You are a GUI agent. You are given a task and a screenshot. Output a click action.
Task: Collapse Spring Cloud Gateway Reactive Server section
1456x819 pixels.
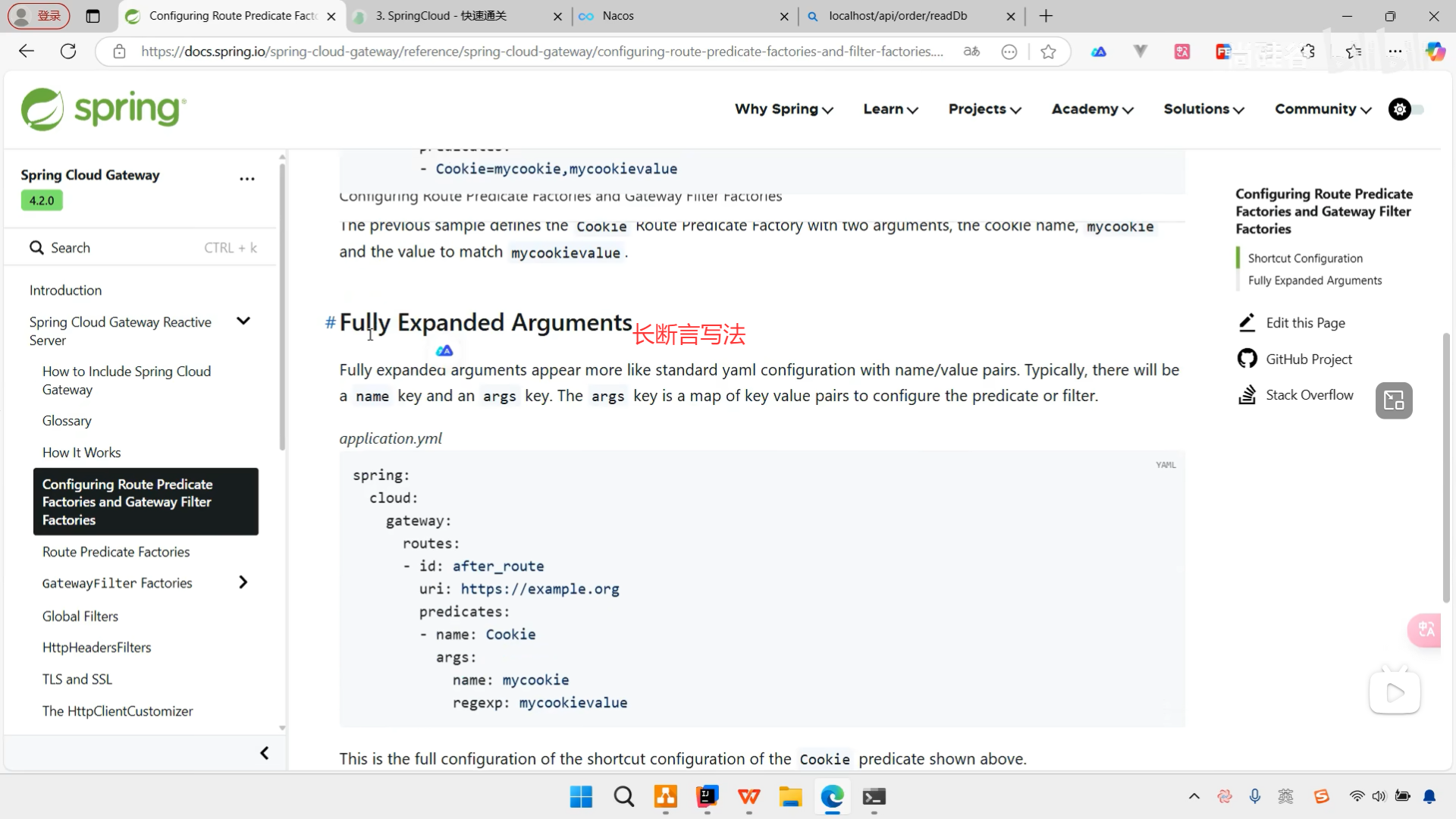click(x=243, y=322)
